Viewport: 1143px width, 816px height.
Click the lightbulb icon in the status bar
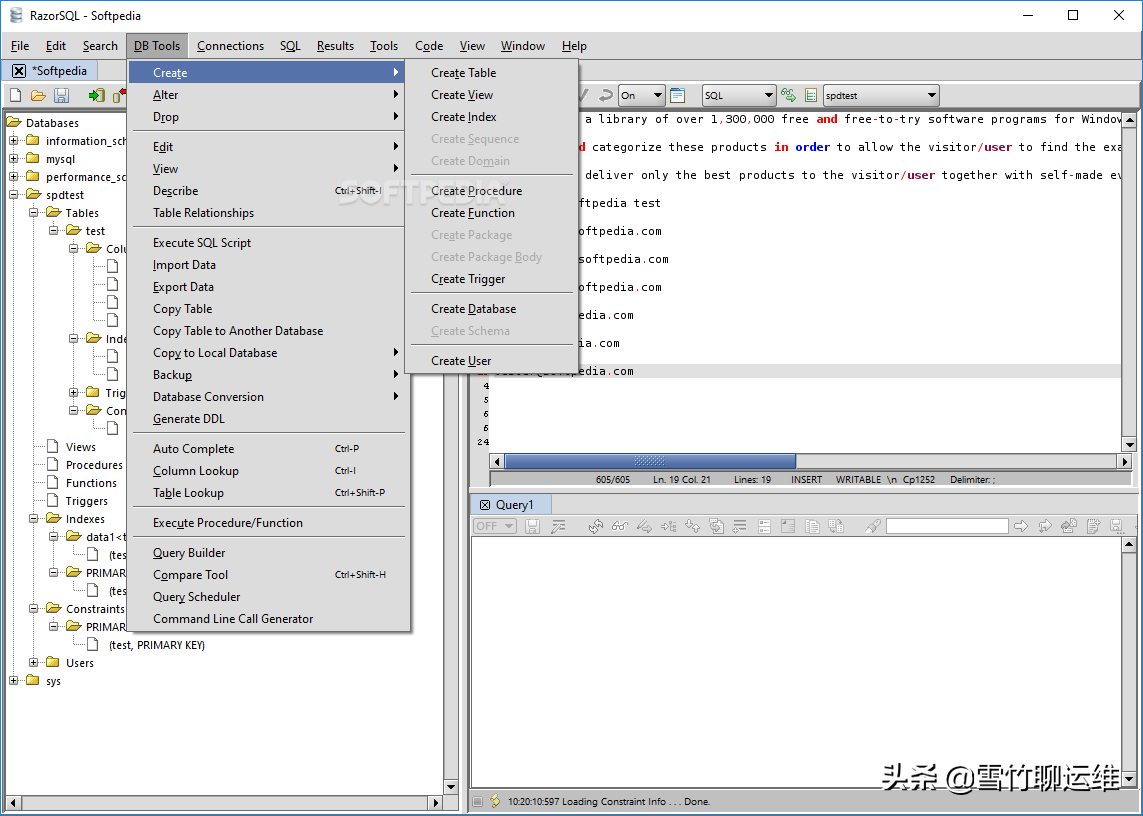(495, 801)
